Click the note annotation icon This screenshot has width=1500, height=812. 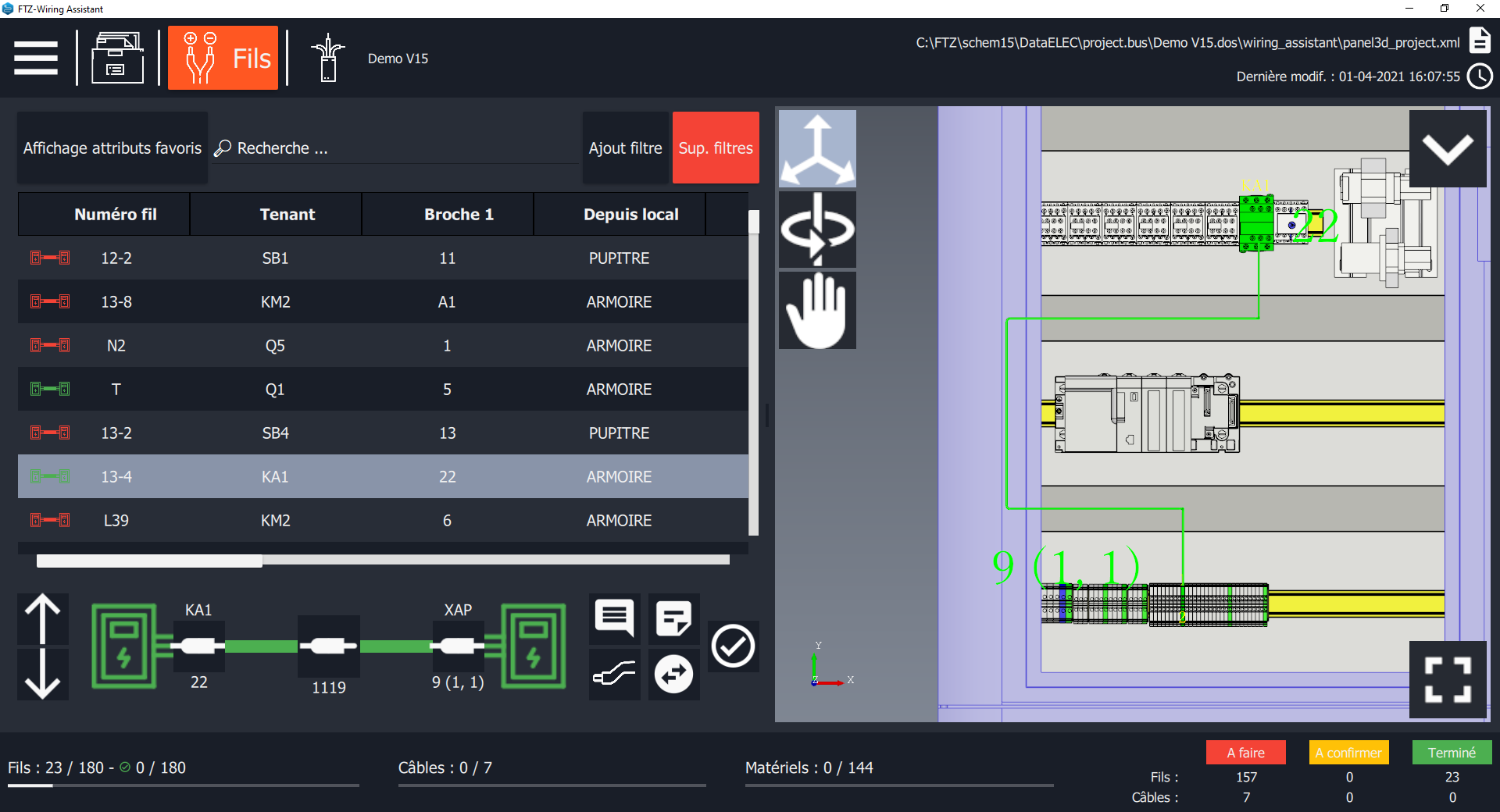tap(673, 618)
